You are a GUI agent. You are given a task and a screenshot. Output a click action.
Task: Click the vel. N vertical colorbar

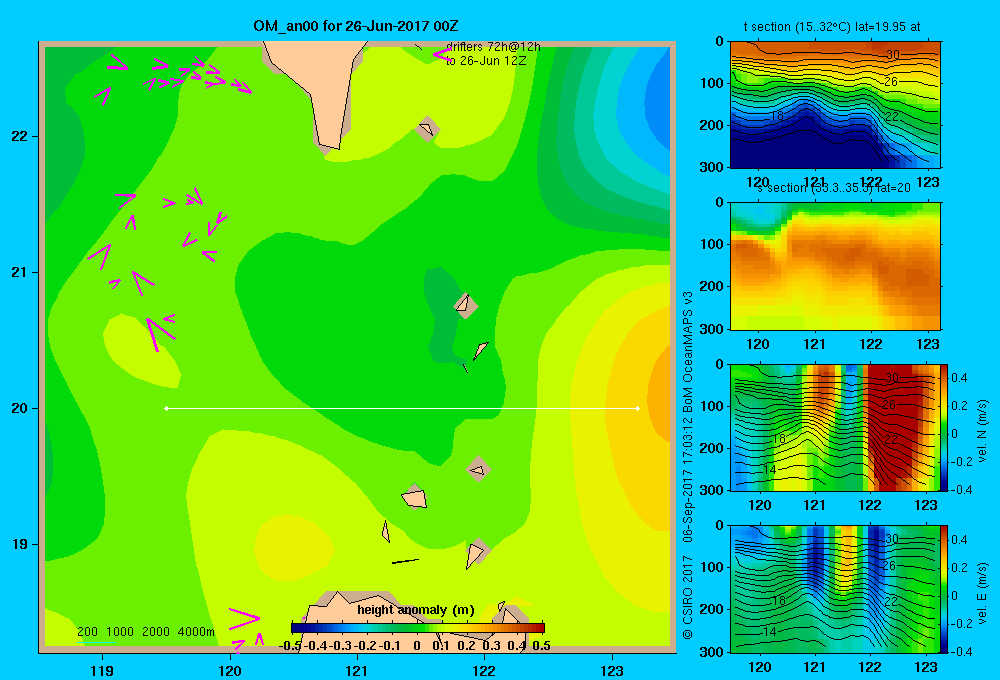(x=945, y=427)
